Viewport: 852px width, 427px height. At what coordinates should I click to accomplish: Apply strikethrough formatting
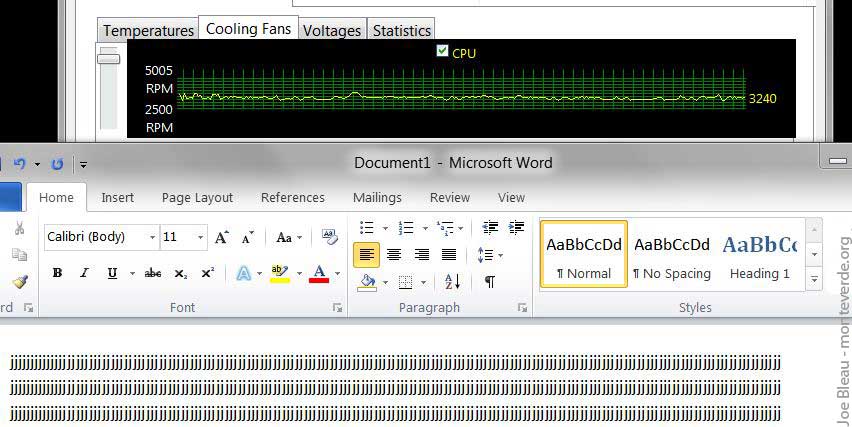tap(153, 273)
